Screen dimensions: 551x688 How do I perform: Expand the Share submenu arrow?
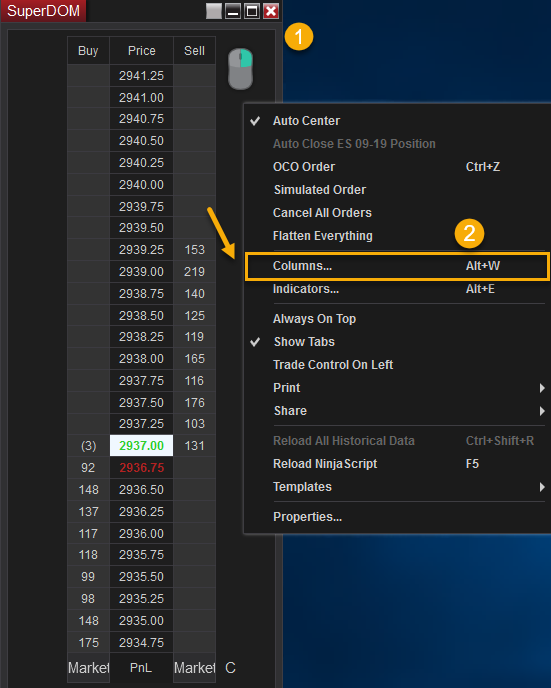[x=542, y=411]
